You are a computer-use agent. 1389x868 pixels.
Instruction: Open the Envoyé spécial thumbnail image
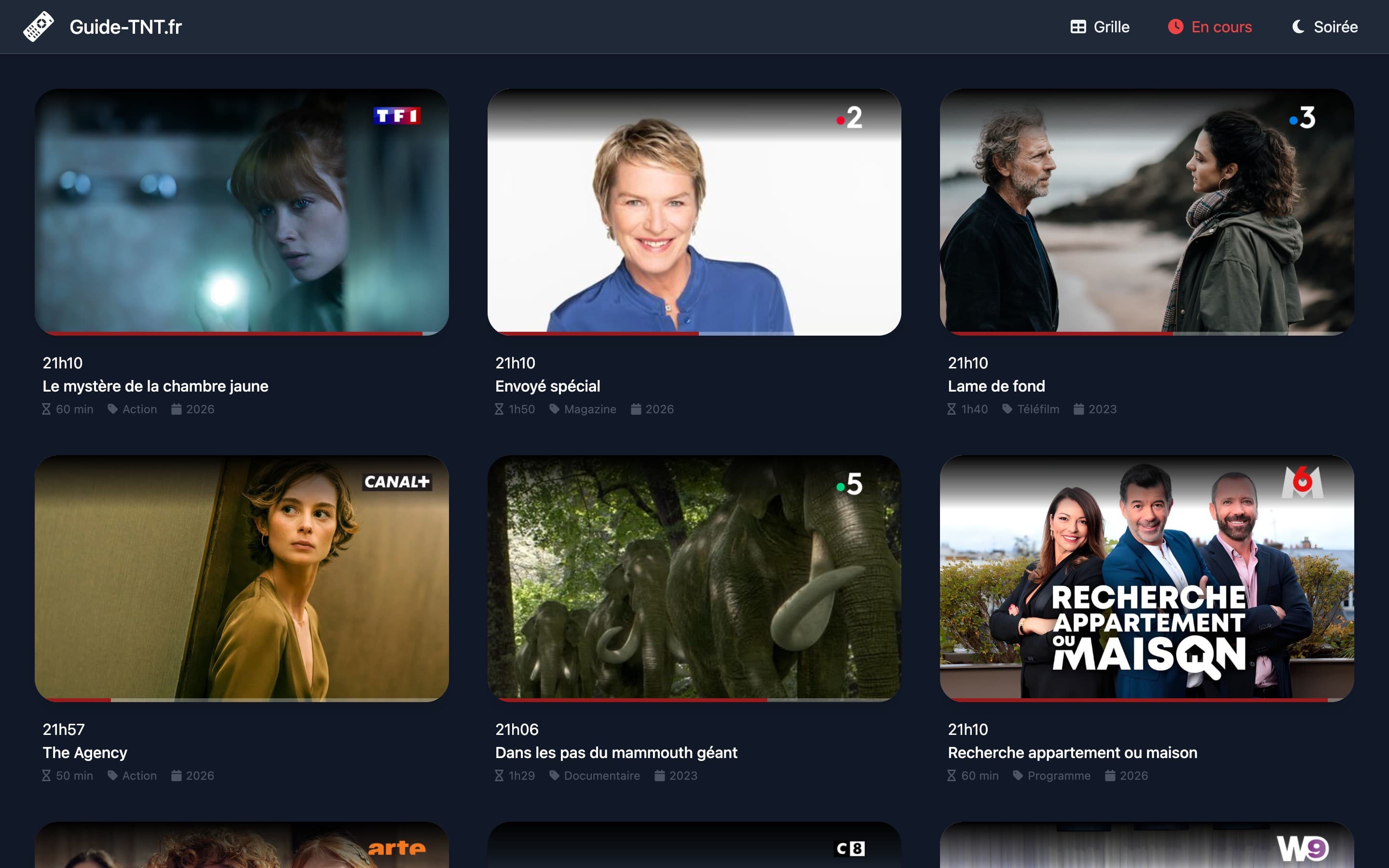tap(694, 212)
